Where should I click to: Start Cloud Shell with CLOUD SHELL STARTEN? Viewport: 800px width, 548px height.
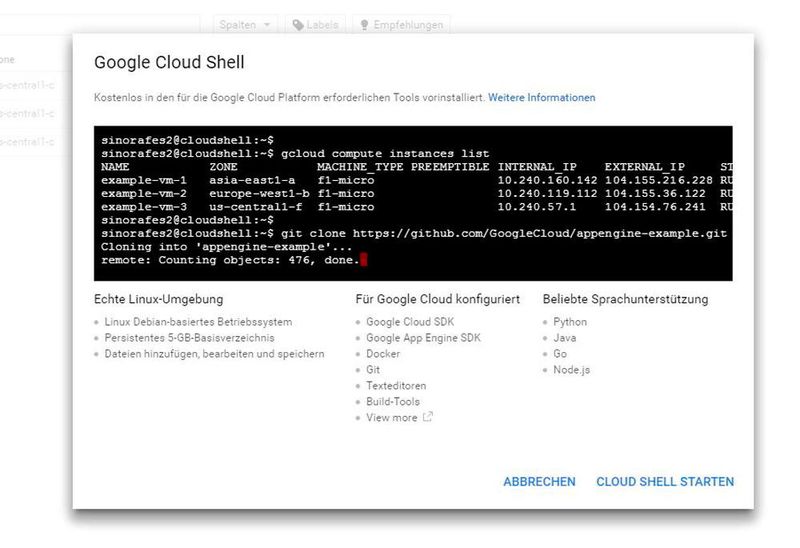point(665,482)
